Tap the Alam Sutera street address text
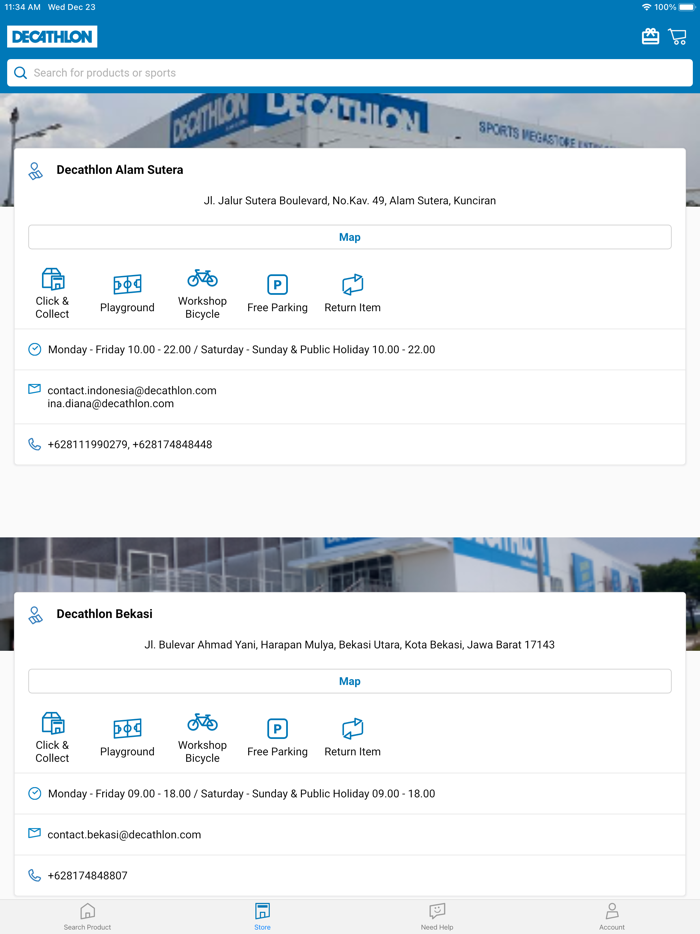Image resolution: width=700 pixels, height=934 pixels. pyautogui.click(x=350, y=201)
